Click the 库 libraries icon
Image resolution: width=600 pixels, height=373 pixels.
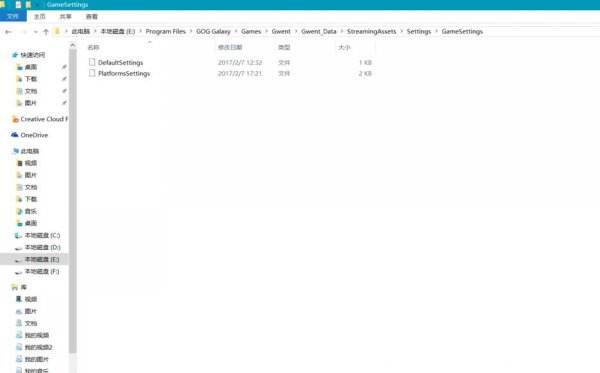(15, 287)
